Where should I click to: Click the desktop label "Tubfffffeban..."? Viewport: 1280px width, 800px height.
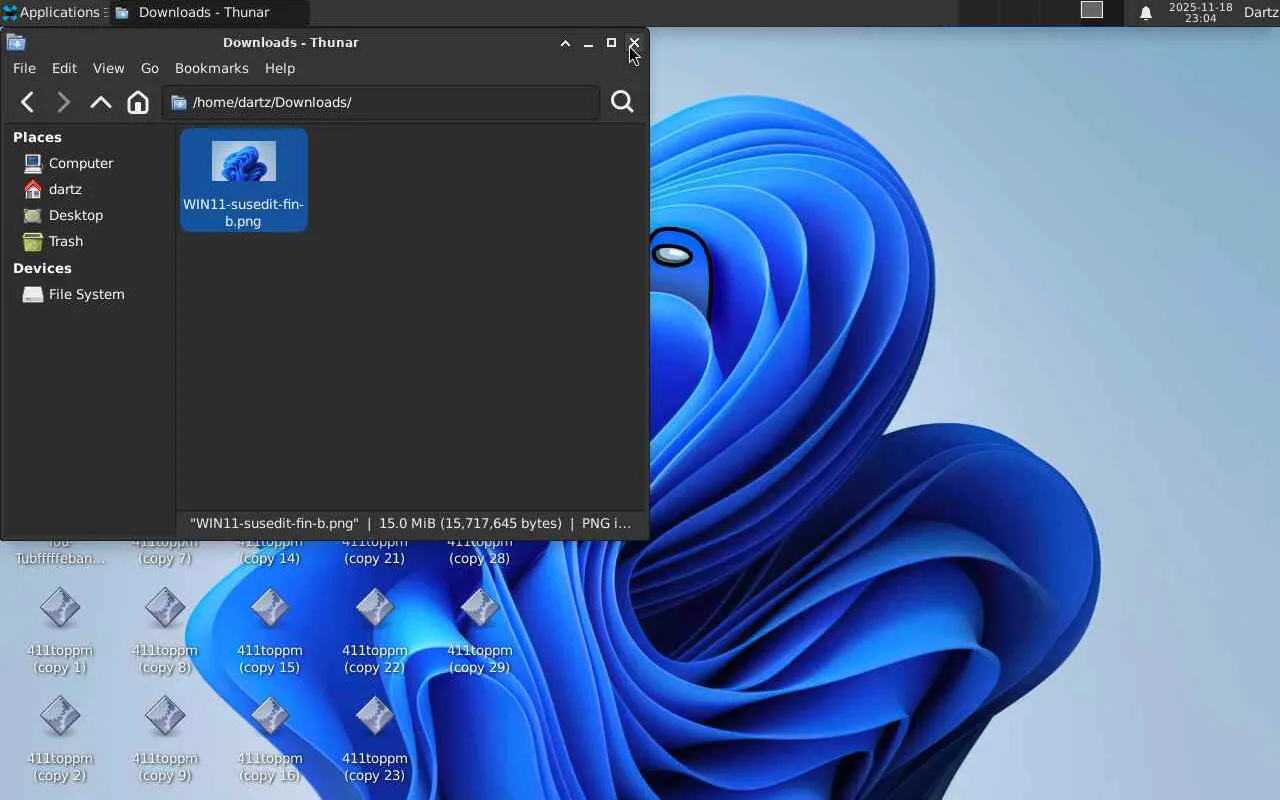point(60,558)
